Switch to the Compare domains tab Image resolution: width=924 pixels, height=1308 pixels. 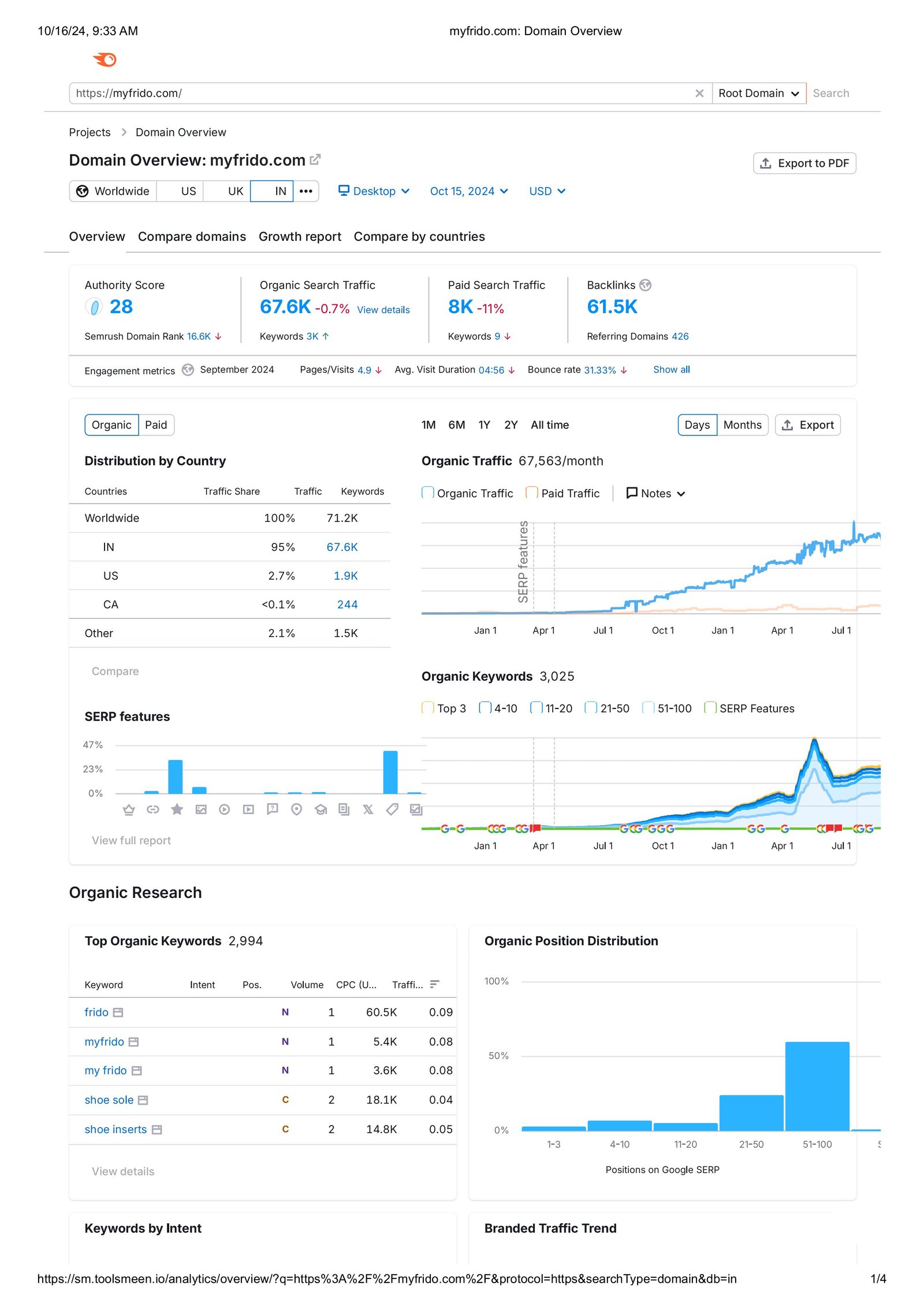(x=192, y=237)
